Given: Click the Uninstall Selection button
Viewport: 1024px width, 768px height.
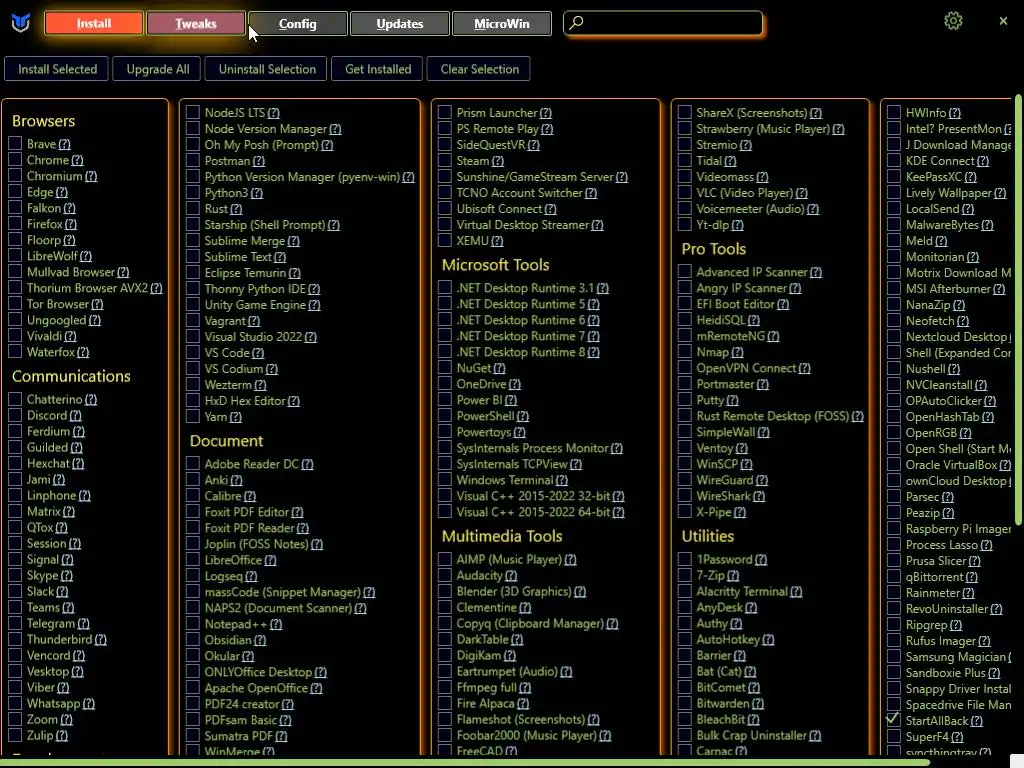Looking at the screenshot, I should coord(267,69).
